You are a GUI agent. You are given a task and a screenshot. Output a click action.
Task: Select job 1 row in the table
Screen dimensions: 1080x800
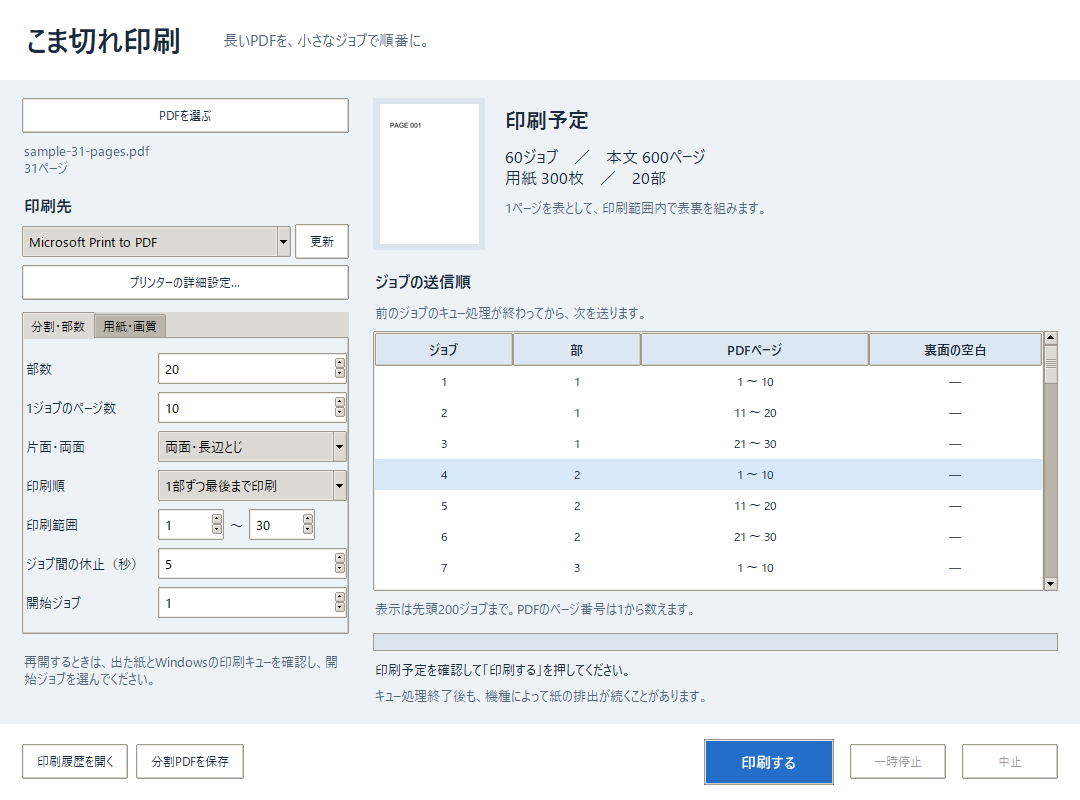[x=708, y=382]
